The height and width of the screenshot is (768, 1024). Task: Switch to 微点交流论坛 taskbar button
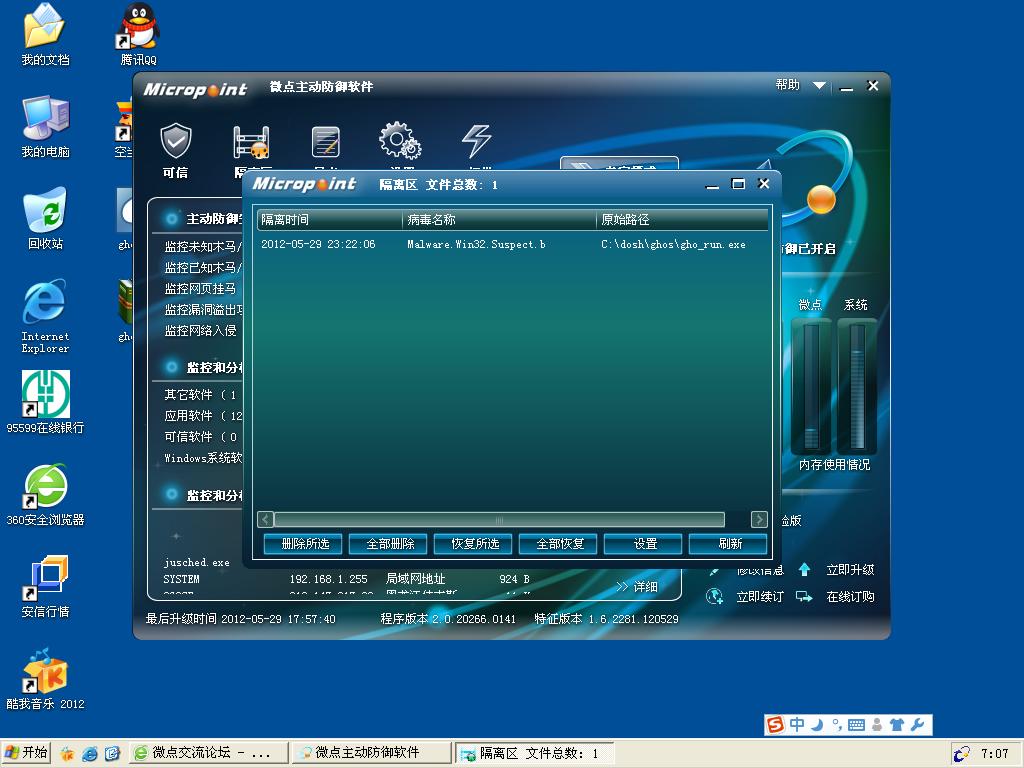coord(209,754)
